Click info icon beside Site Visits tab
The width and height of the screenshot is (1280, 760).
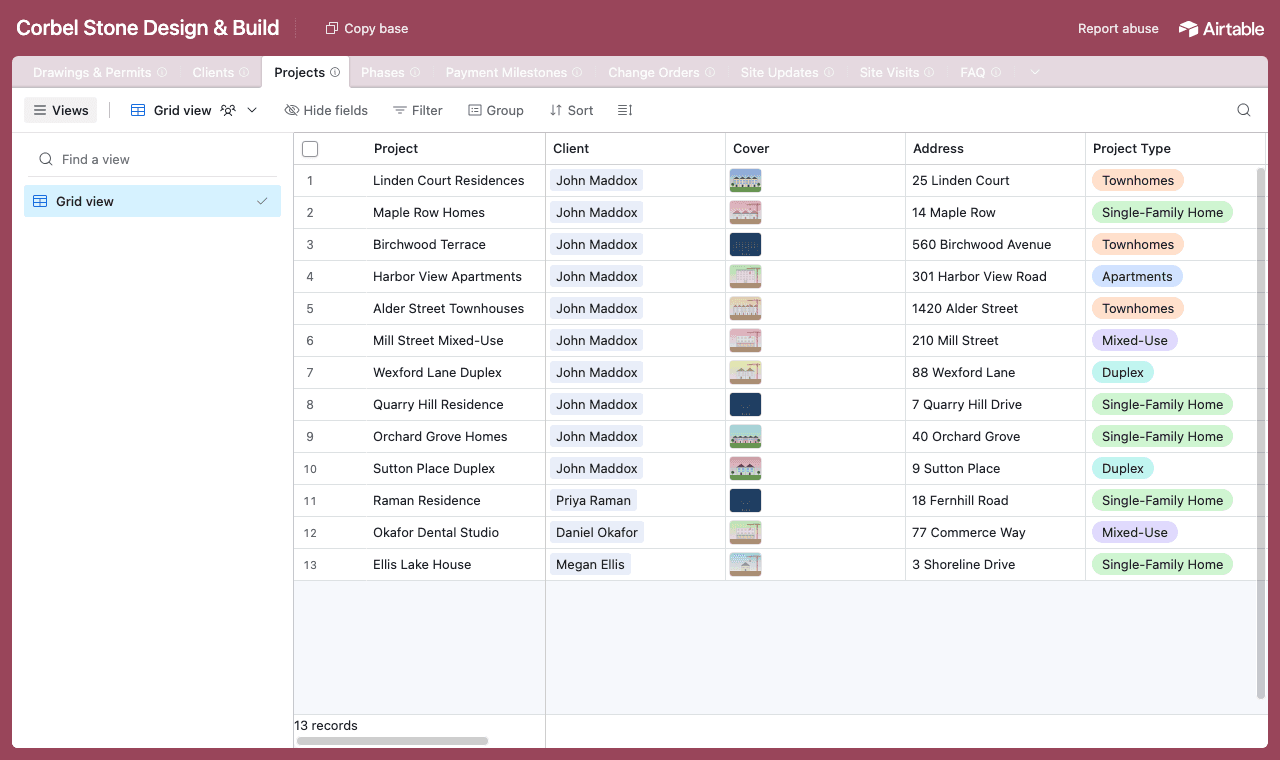tap(929, 72)
